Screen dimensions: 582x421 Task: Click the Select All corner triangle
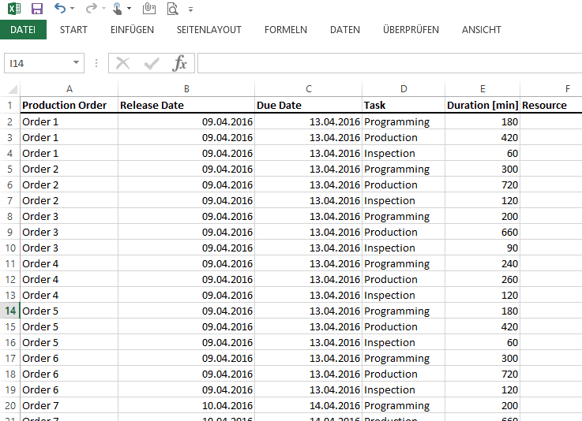click(x=12, y=89)
